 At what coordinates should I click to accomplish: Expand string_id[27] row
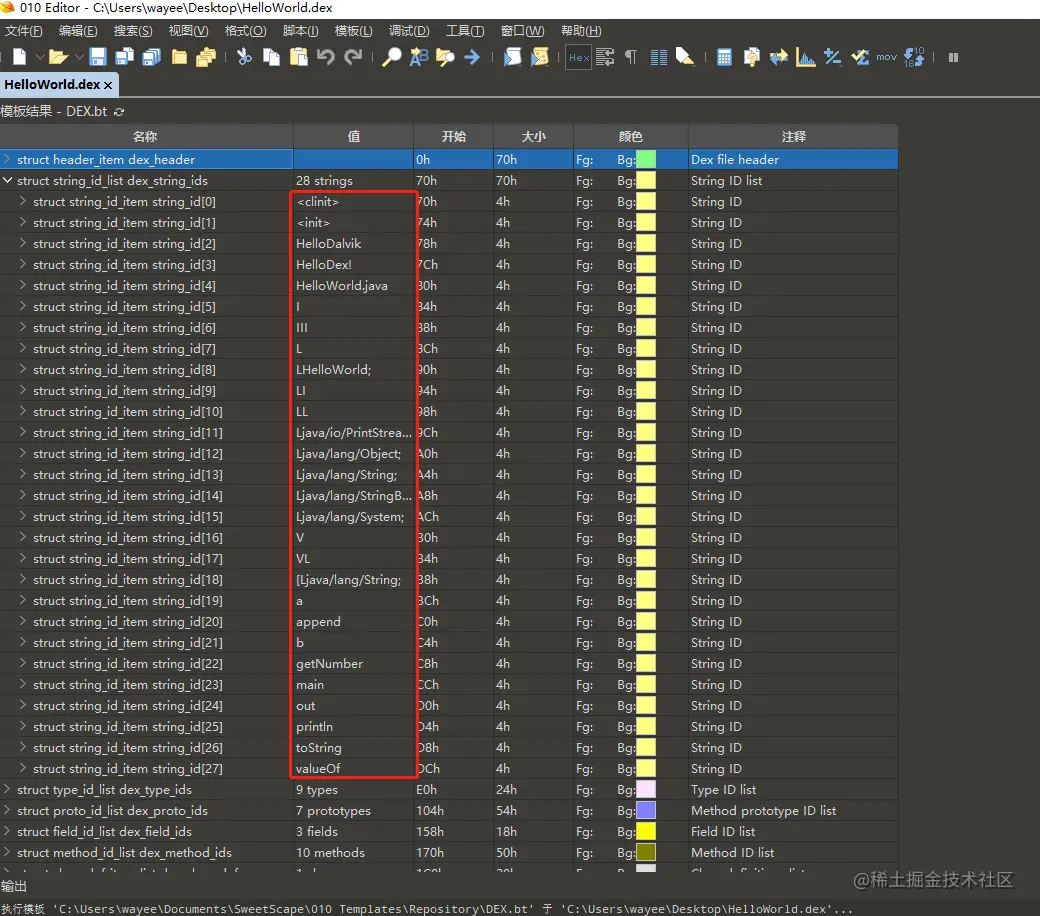[23, 768]
